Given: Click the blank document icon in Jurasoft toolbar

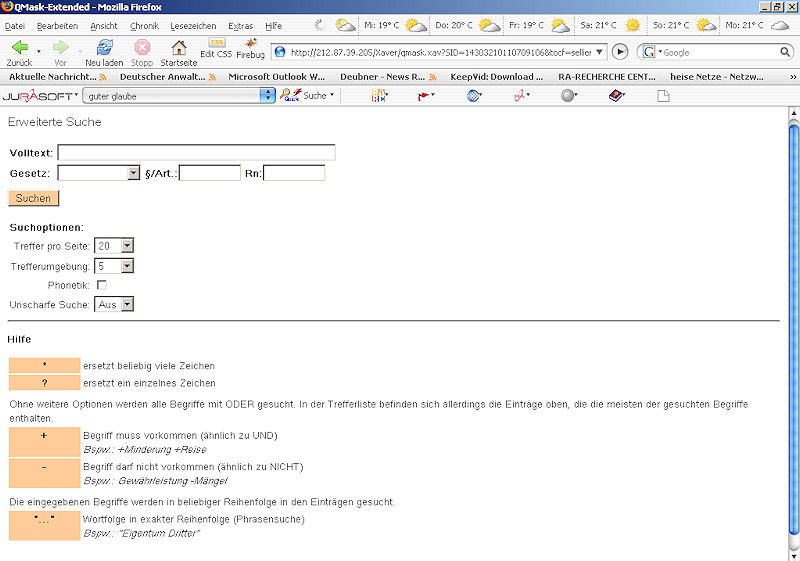Looking at the screenshot, I should pyautogui.click(x=662, y=95).
